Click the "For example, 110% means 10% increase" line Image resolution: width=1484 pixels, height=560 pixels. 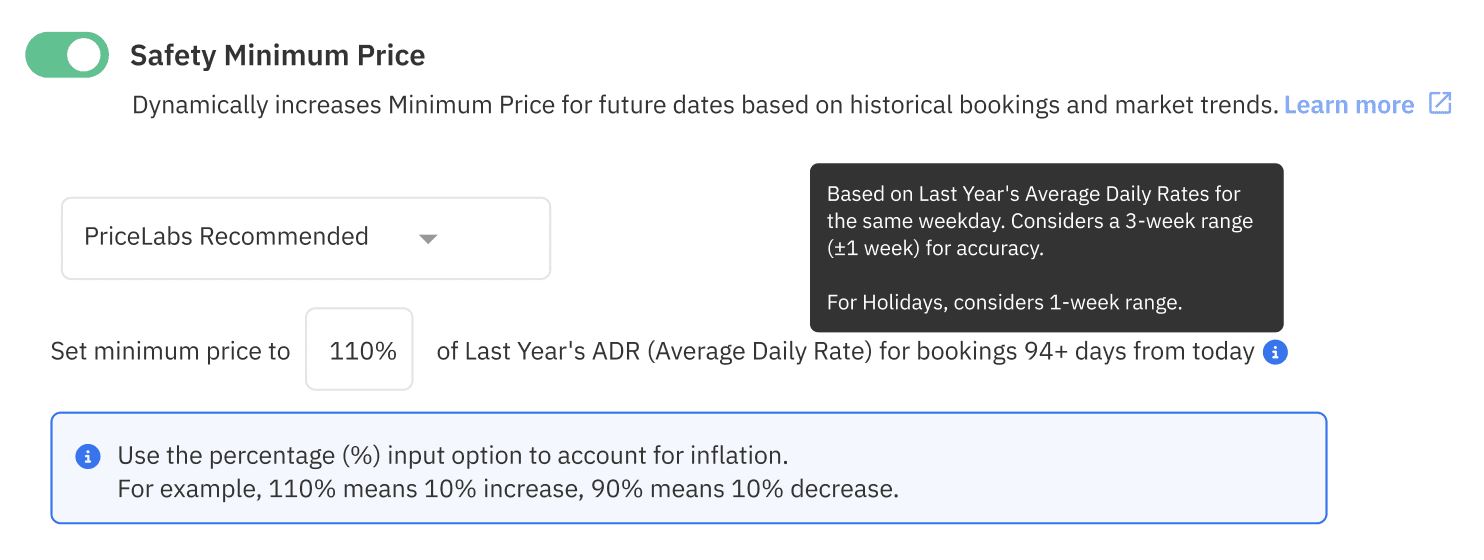pyautogui.click(x=507, y=490)
